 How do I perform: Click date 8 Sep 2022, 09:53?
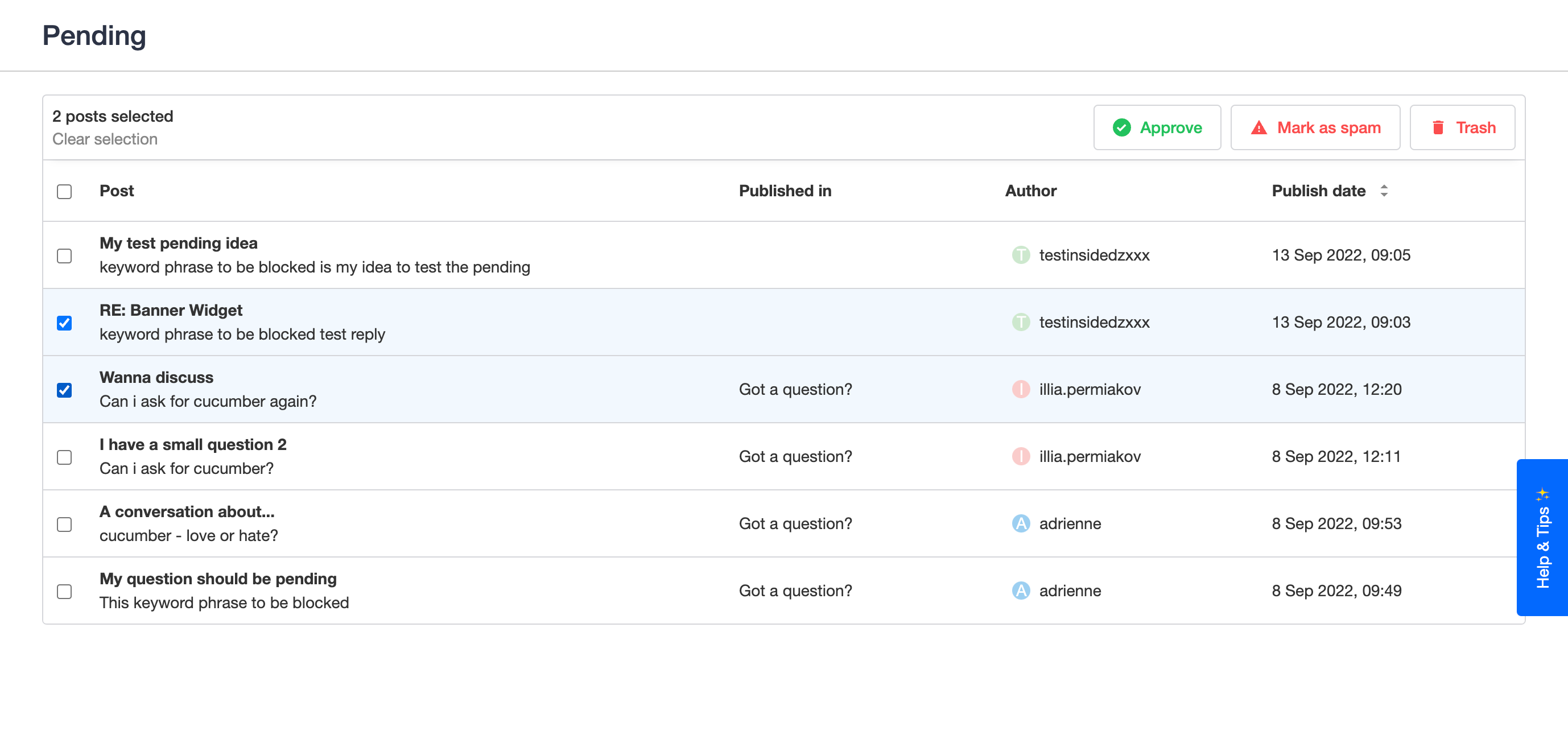pyautogui.click(x=1336, y=523)
